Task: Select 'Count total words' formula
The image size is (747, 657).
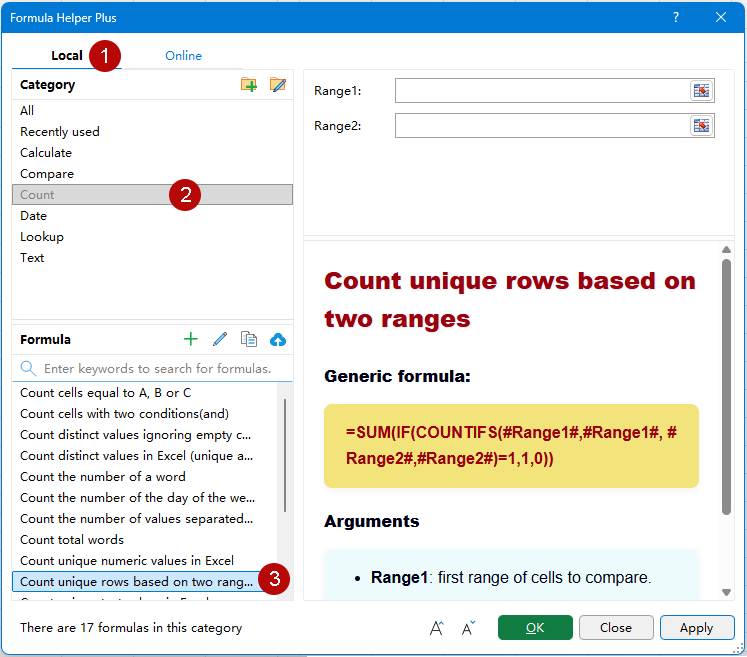Action: [x=145, y=539]
